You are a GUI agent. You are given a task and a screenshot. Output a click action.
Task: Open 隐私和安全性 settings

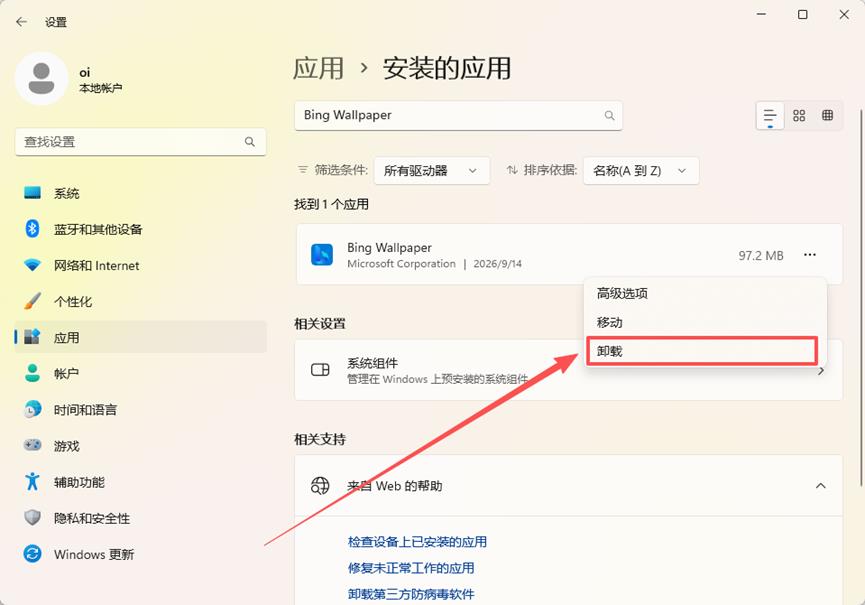(141, 518)
